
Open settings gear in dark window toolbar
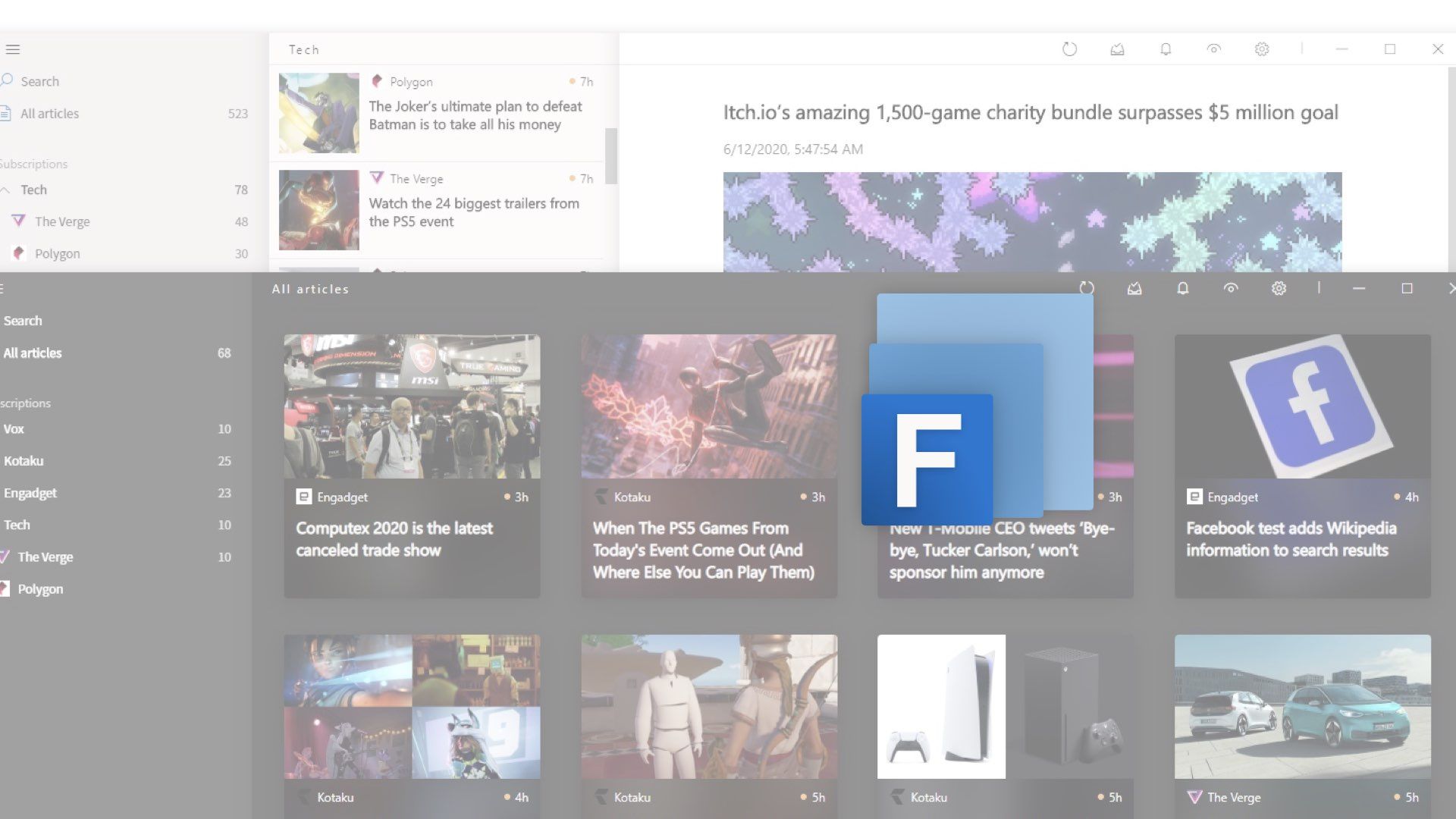pyautogui.click(x=1279, y=288)
